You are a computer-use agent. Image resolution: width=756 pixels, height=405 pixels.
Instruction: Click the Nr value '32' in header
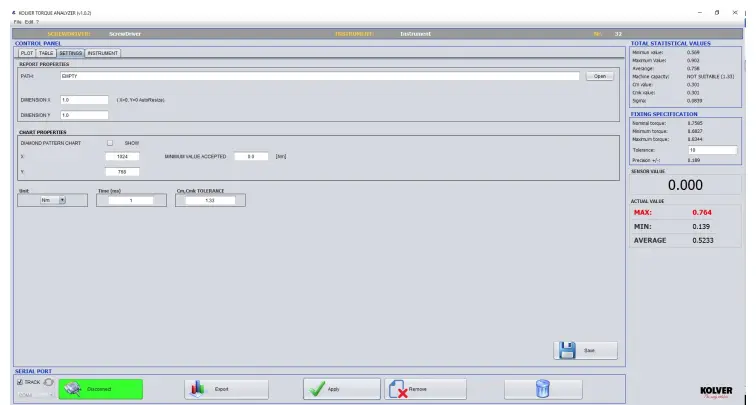coord(618,34)
